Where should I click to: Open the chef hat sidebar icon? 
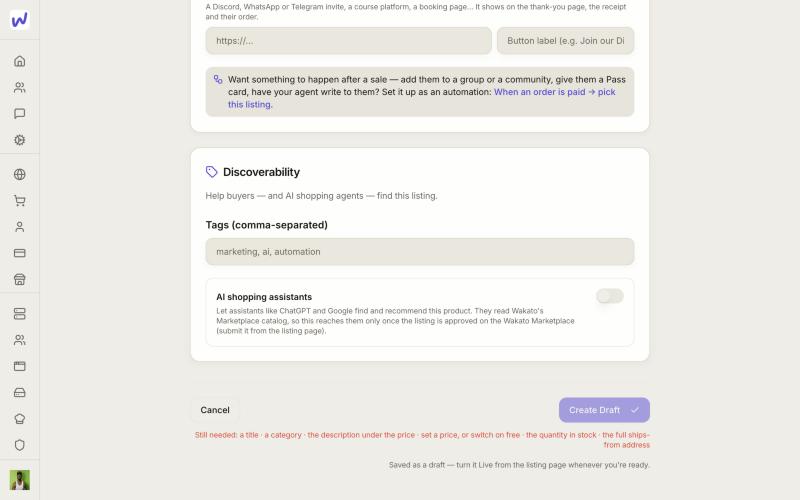19,419
